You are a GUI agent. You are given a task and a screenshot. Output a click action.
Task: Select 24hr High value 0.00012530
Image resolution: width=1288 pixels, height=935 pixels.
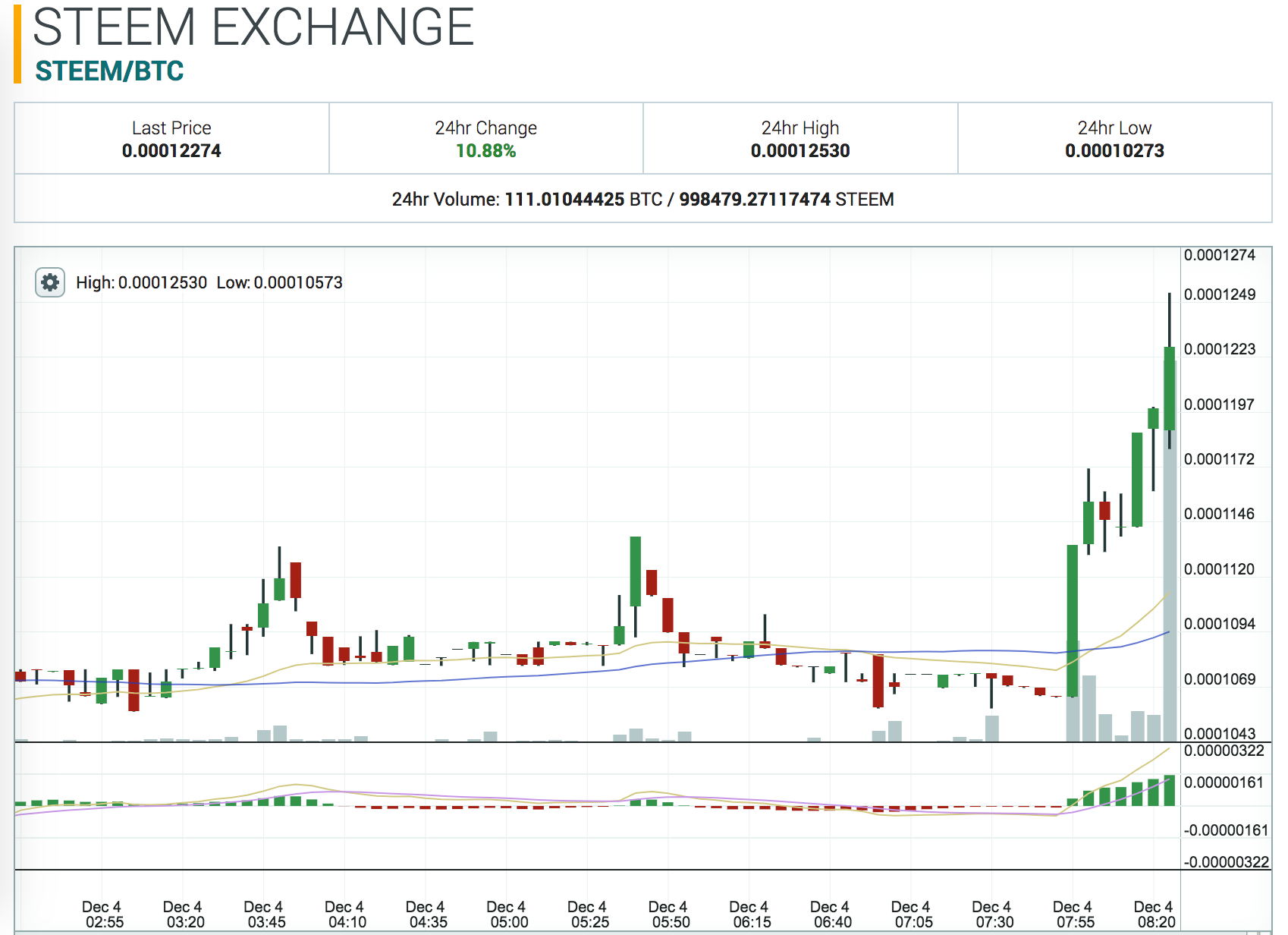(x=800, y=151)
